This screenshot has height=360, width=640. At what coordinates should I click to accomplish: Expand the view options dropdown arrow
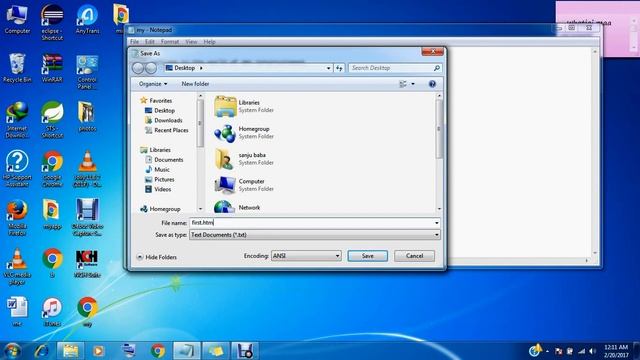(413, 84)
